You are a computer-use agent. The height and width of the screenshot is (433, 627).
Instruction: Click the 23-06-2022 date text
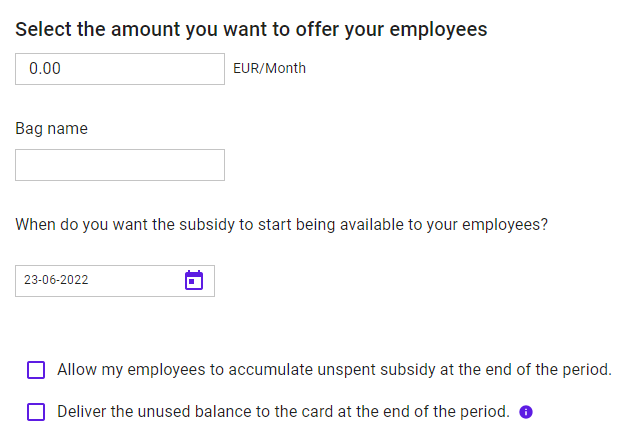56,280
